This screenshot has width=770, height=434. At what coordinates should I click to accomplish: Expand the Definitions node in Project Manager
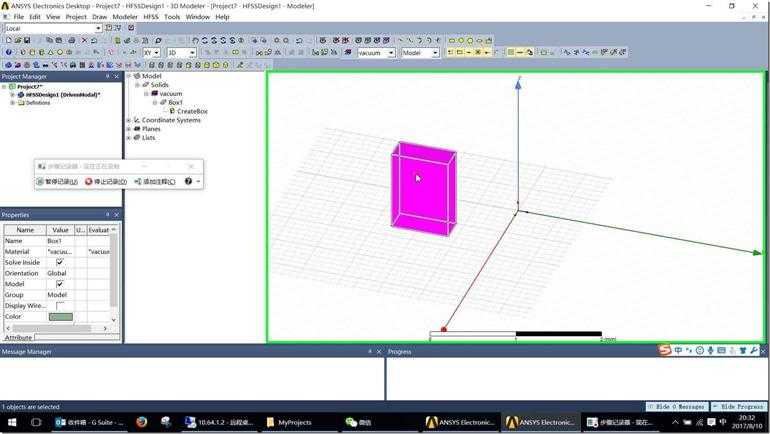click(x=12, y=103)
